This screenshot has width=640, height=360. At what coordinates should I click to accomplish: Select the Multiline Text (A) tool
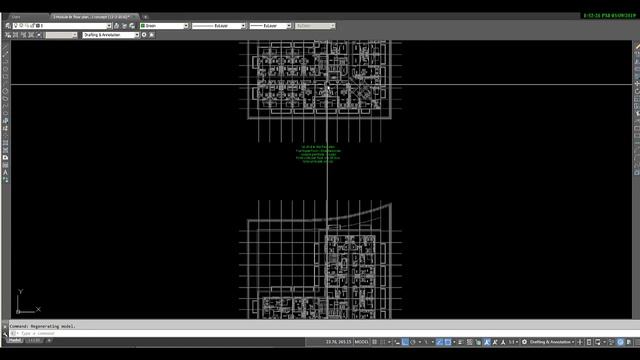(5, 172)
